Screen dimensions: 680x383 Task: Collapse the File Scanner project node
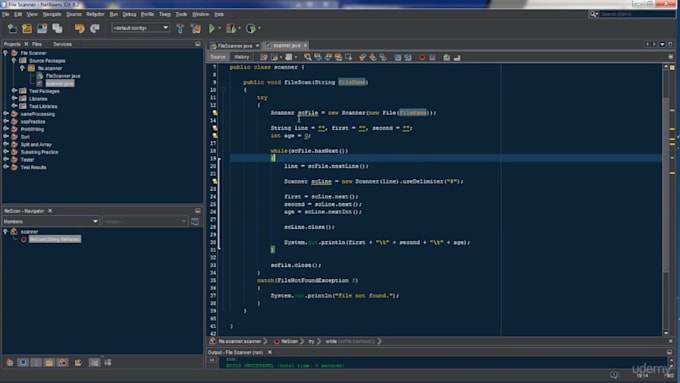coord(6,53)
